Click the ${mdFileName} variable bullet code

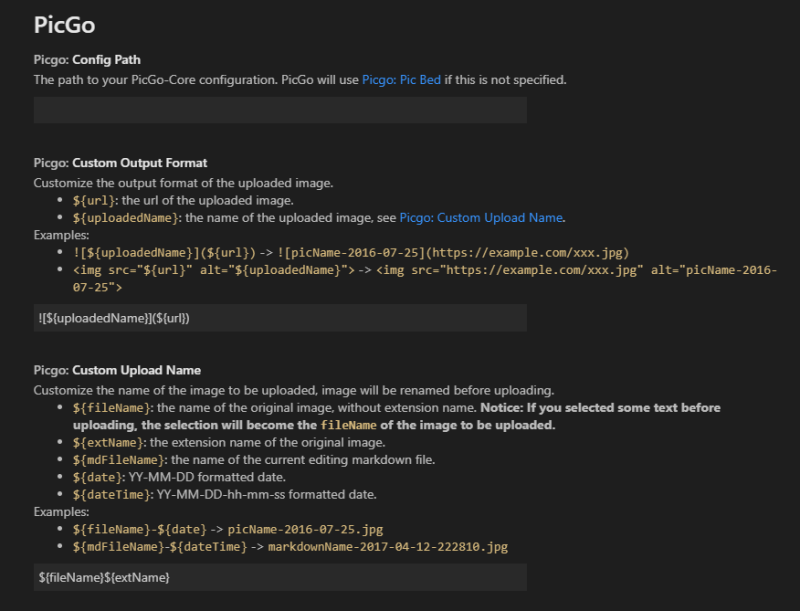tap(119, 460)
